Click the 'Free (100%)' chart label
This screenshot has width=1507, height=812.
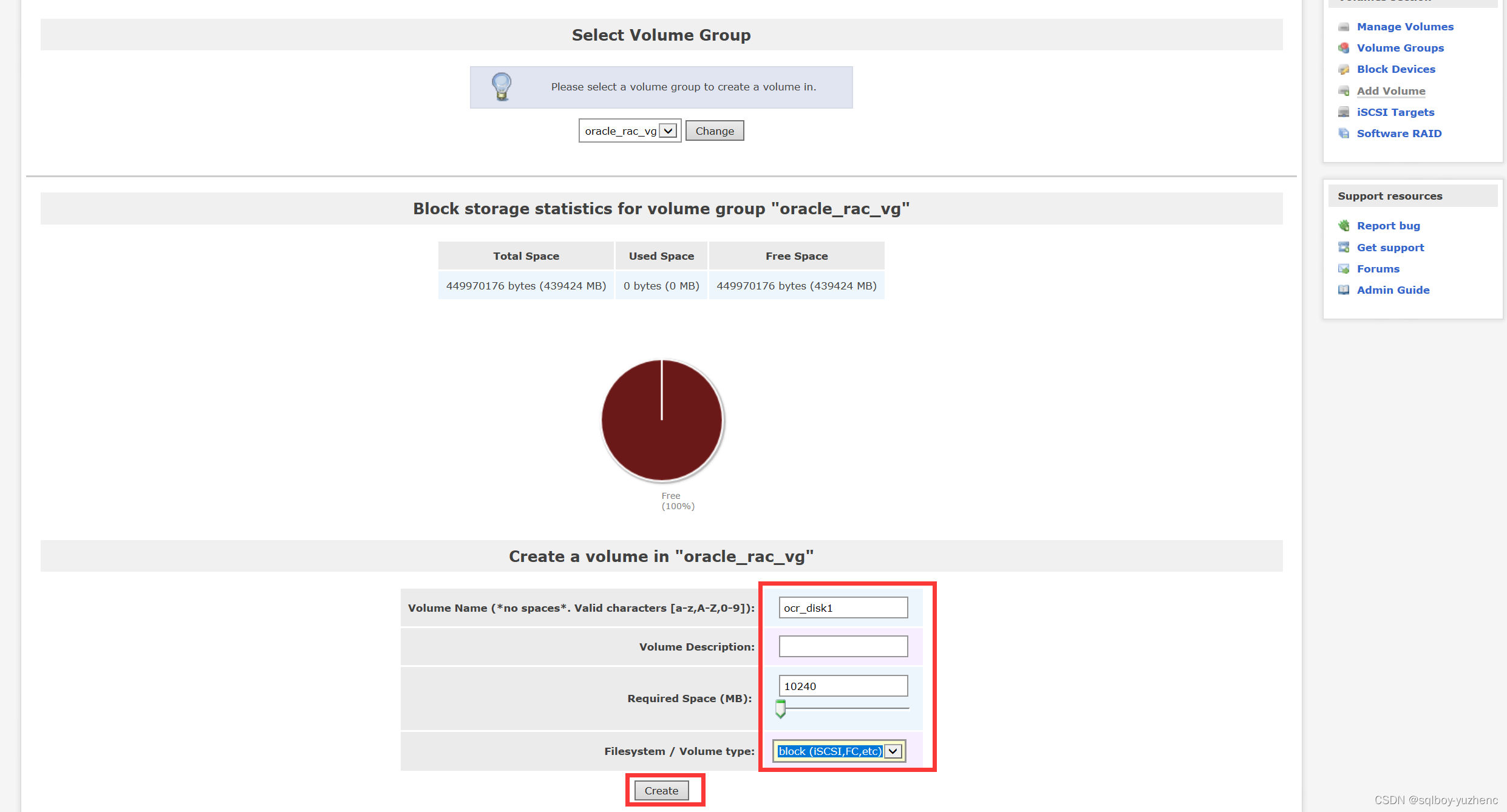point(678,501)
